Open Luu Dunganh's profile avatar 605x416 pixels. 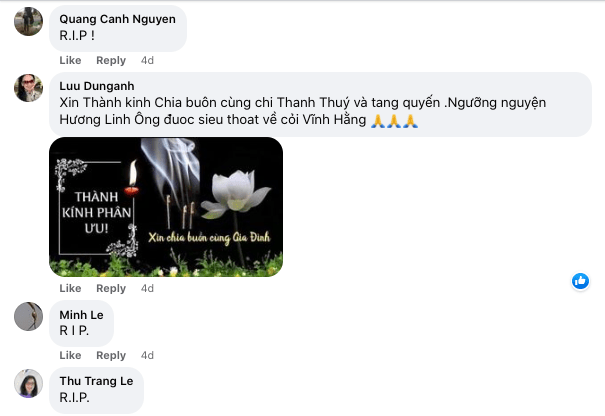[x=28, y=88]
